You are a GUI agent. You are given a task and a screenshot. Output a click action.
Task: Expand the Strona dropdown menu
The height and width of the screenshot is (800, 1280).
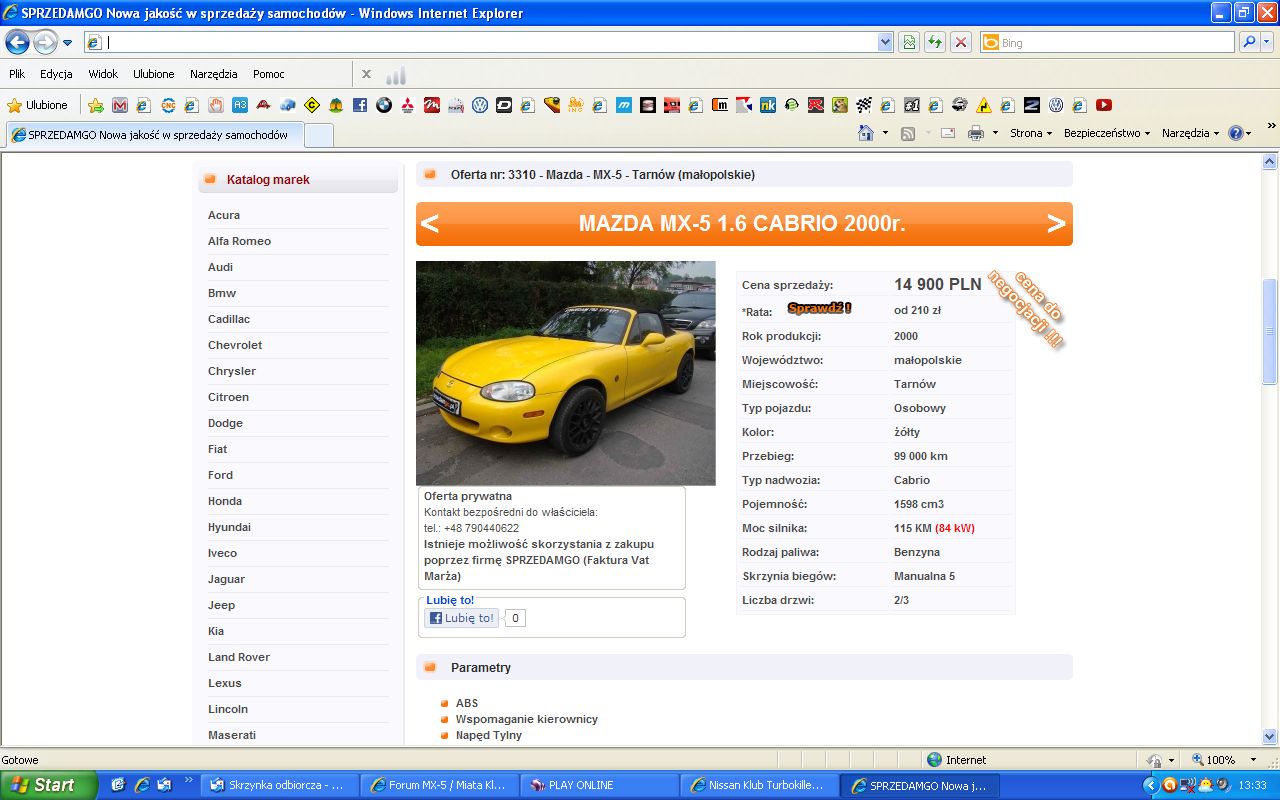coord(1031,133)
